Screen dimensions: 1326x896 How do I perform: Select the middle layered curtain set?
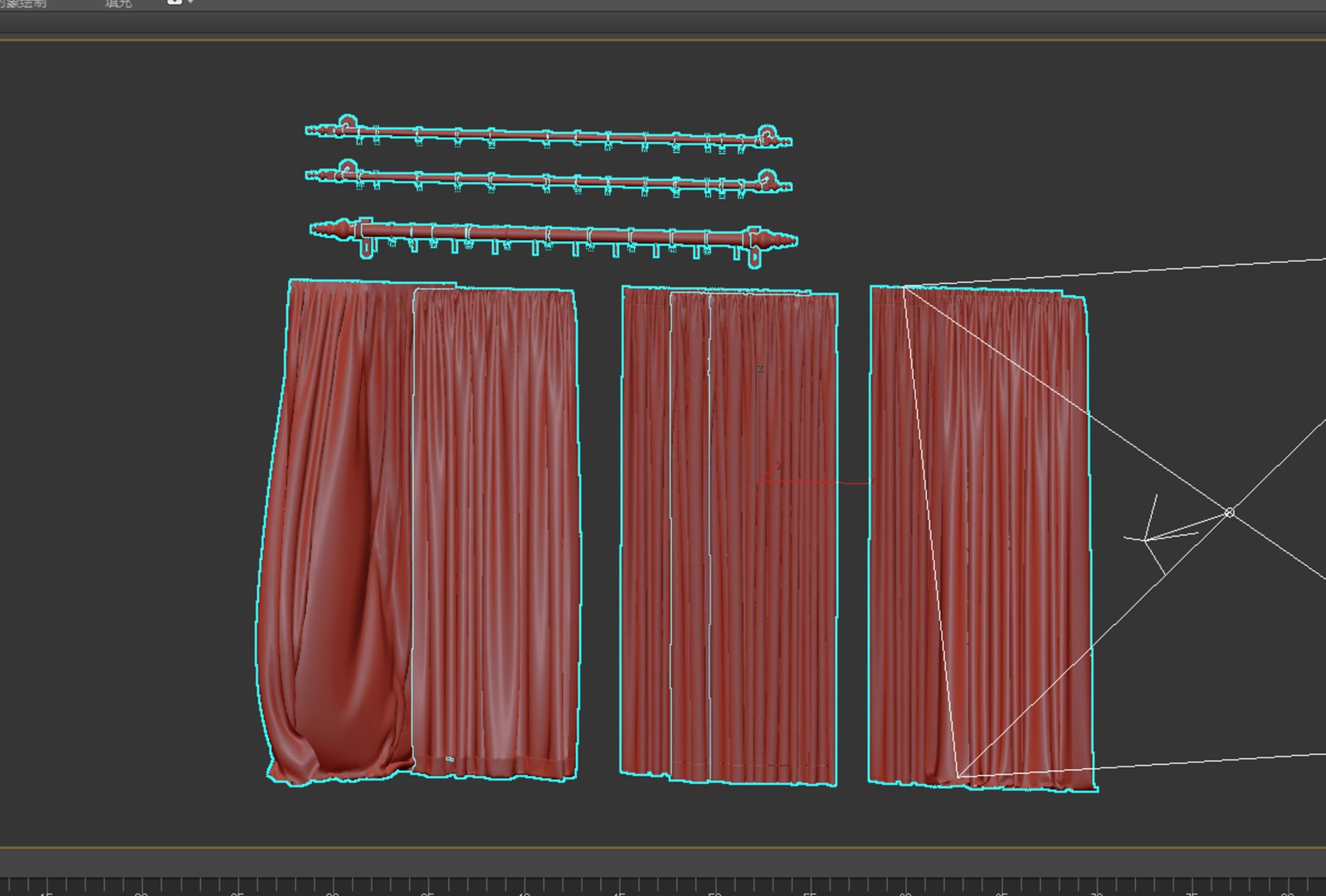729,535
